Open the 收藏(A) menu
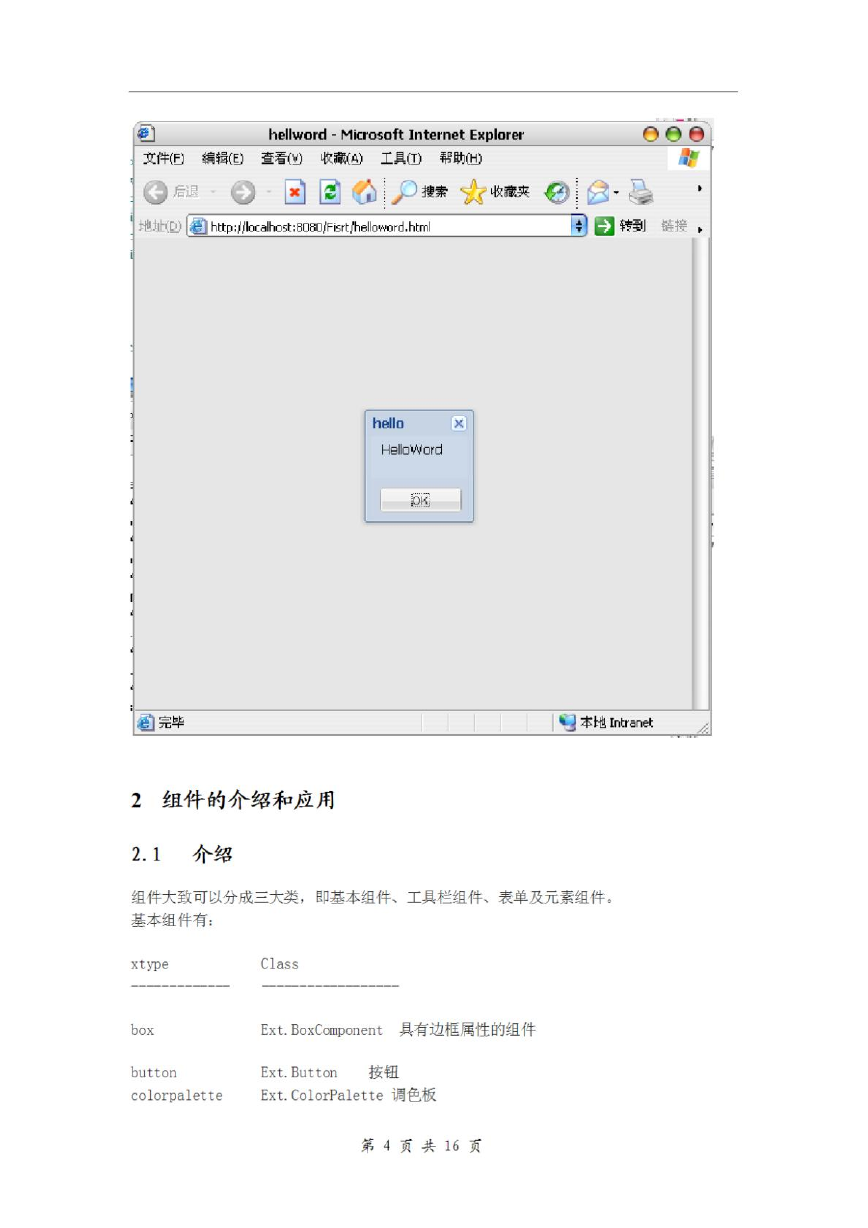Screen dimensions: 868x1228 342,158
